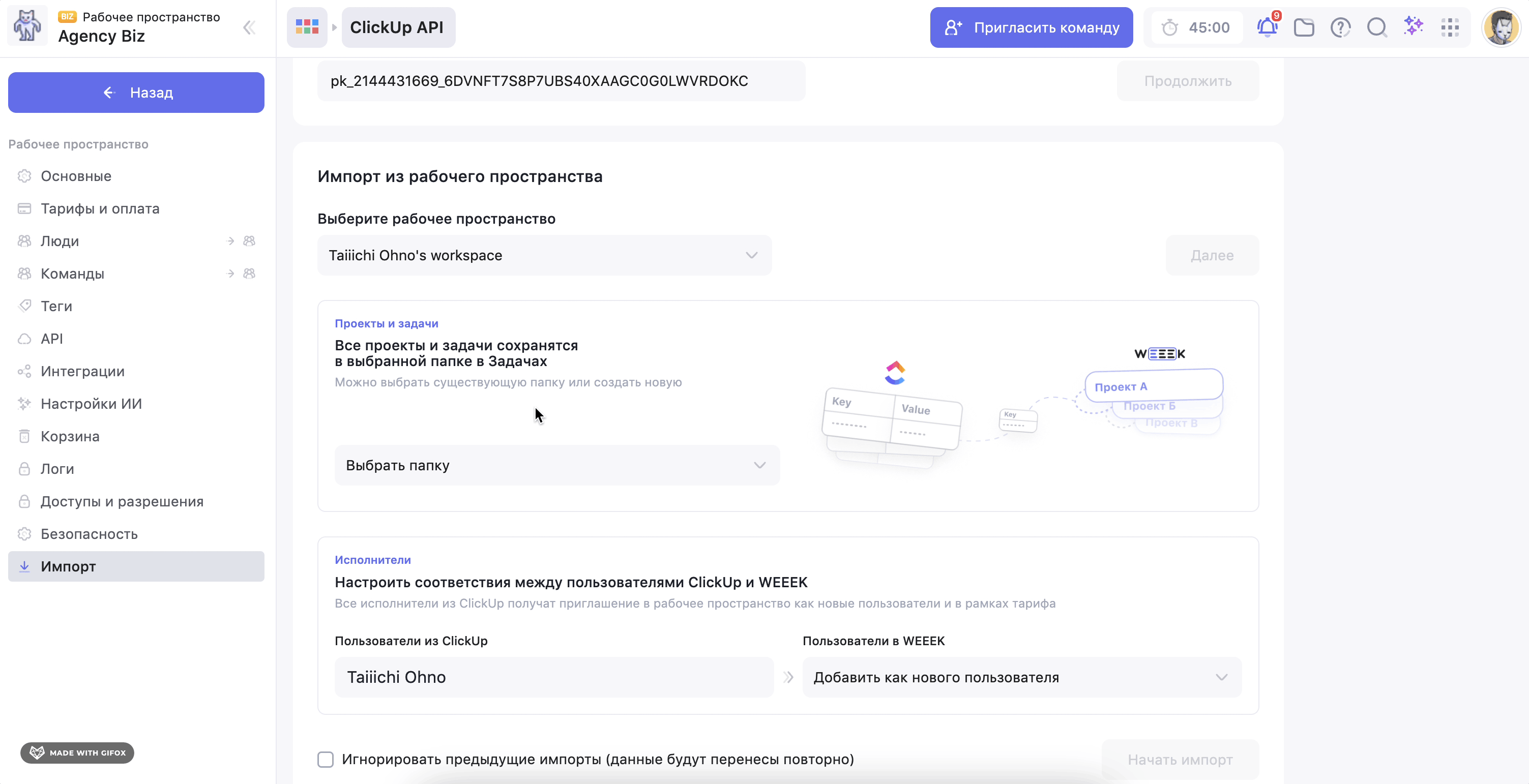Image resolution: width=1529 pixels, height=784 pixels.
Task: Expand Добавить как нового пользователя dropdown
Action: [x=1021, y=677]
